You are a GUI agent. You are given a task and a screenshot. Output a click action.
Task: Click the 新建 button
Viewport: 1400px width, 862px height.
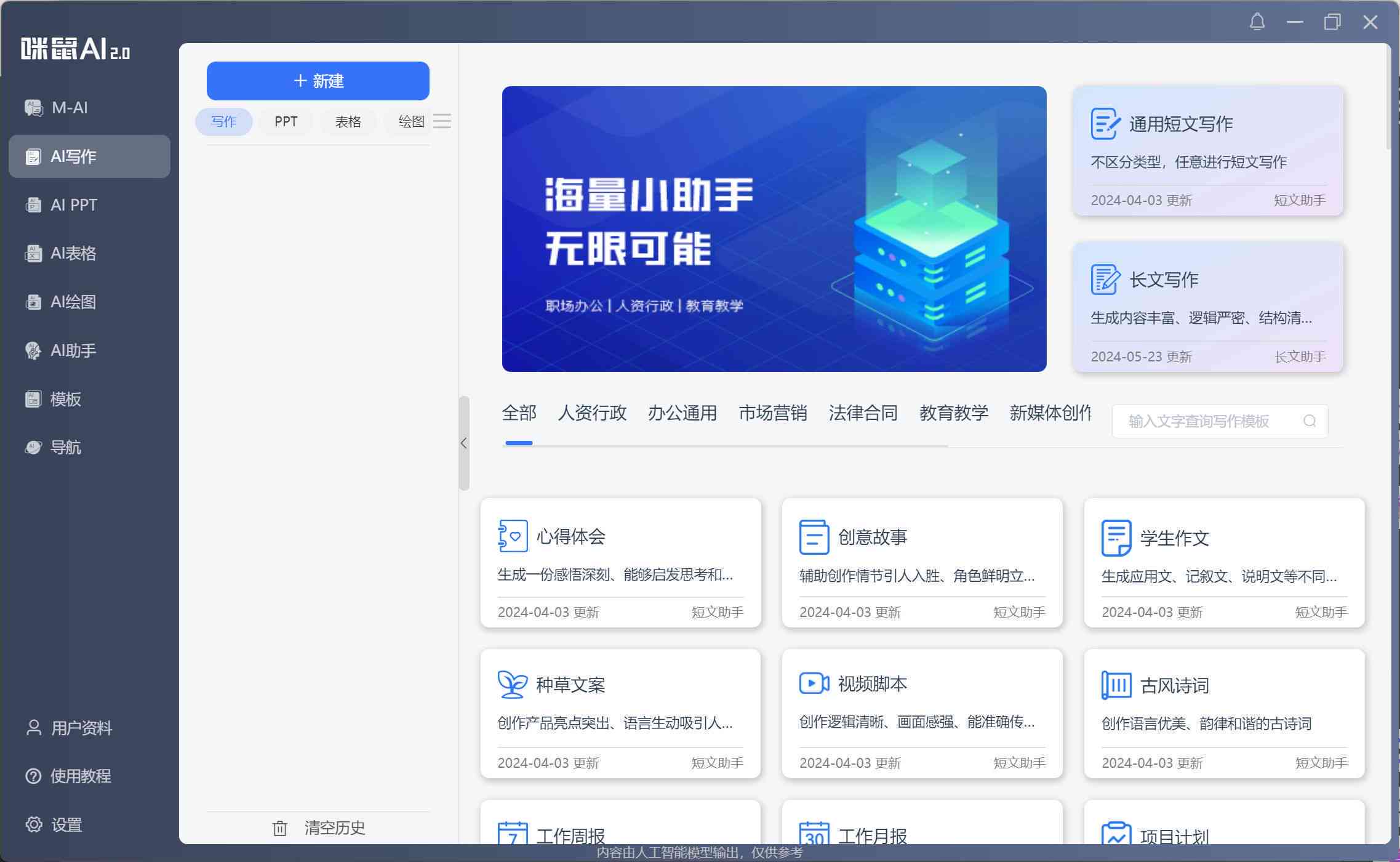[318, 81]
